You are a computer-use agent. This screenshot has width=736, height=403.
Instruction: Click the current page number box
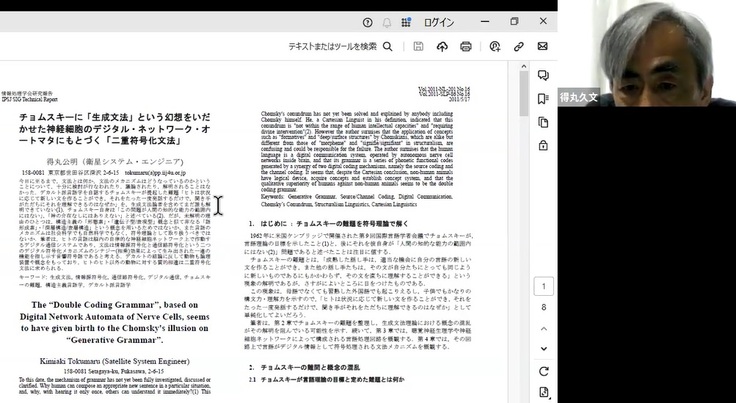coord(543,287)
